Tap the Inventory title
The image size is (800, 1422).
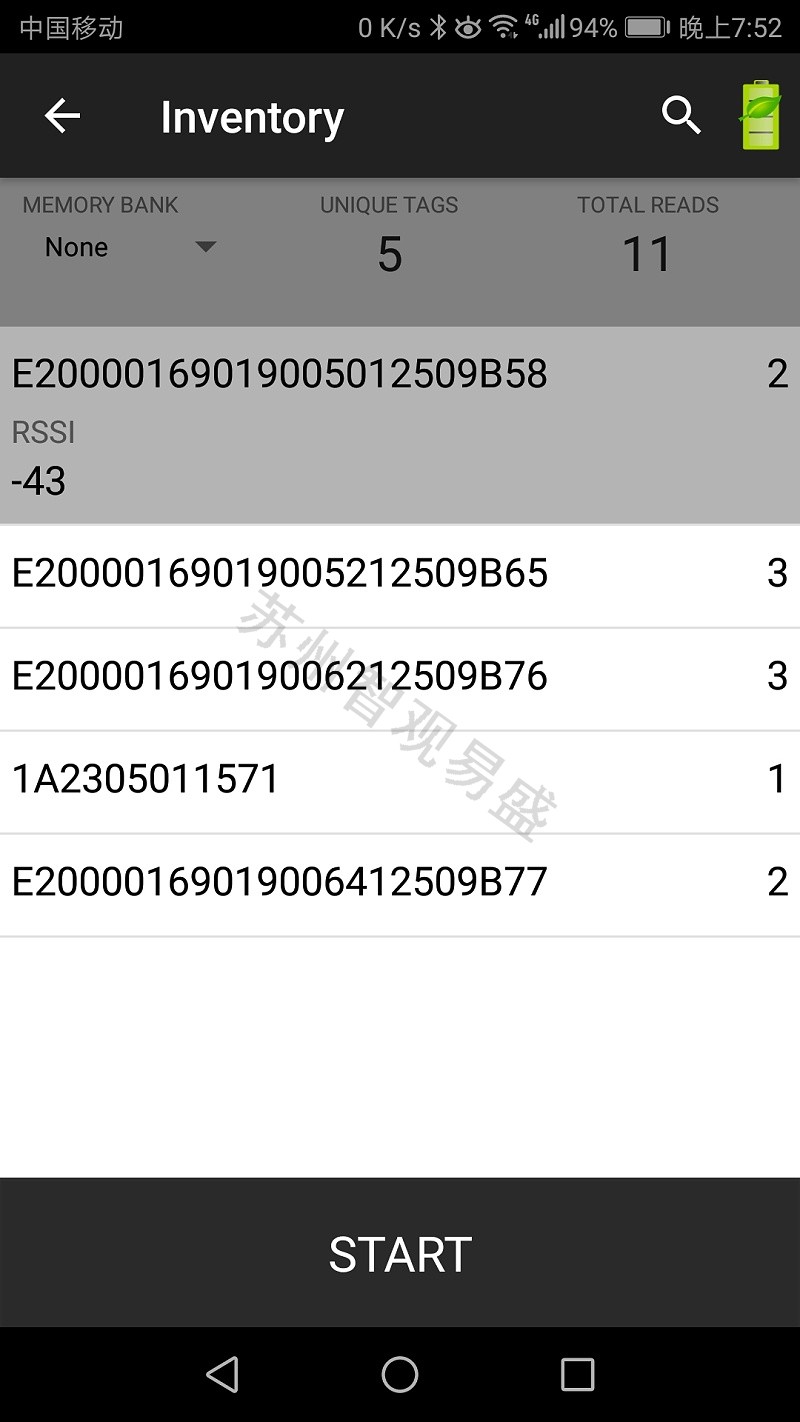click(252, 118)
